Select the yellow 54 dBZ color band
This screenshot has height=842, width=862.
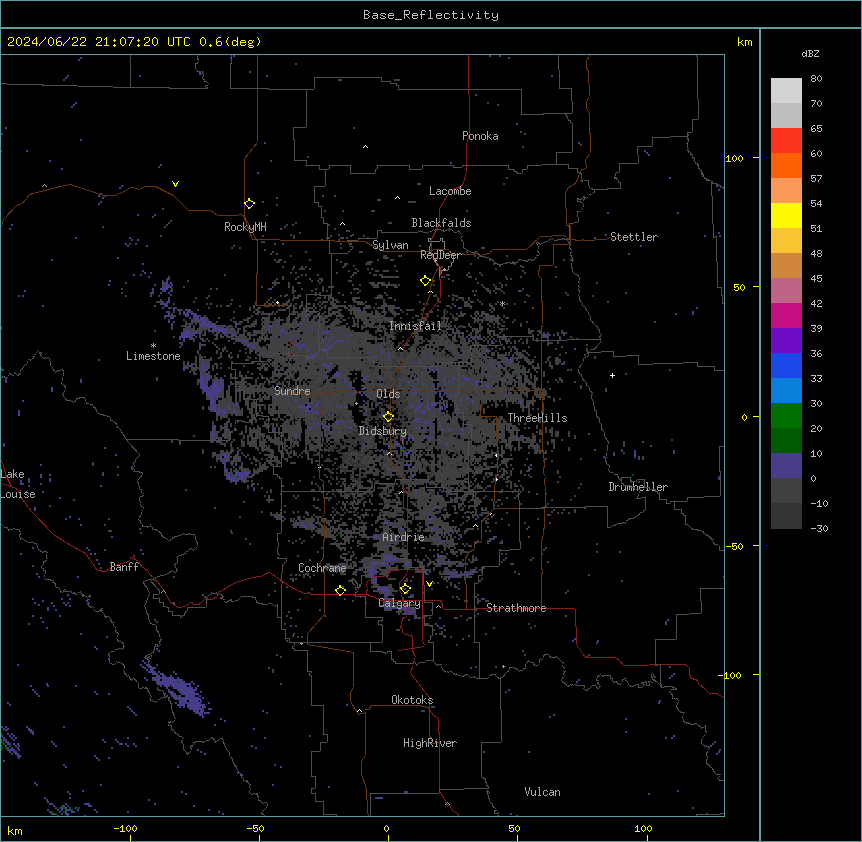(x=786, y=215)
